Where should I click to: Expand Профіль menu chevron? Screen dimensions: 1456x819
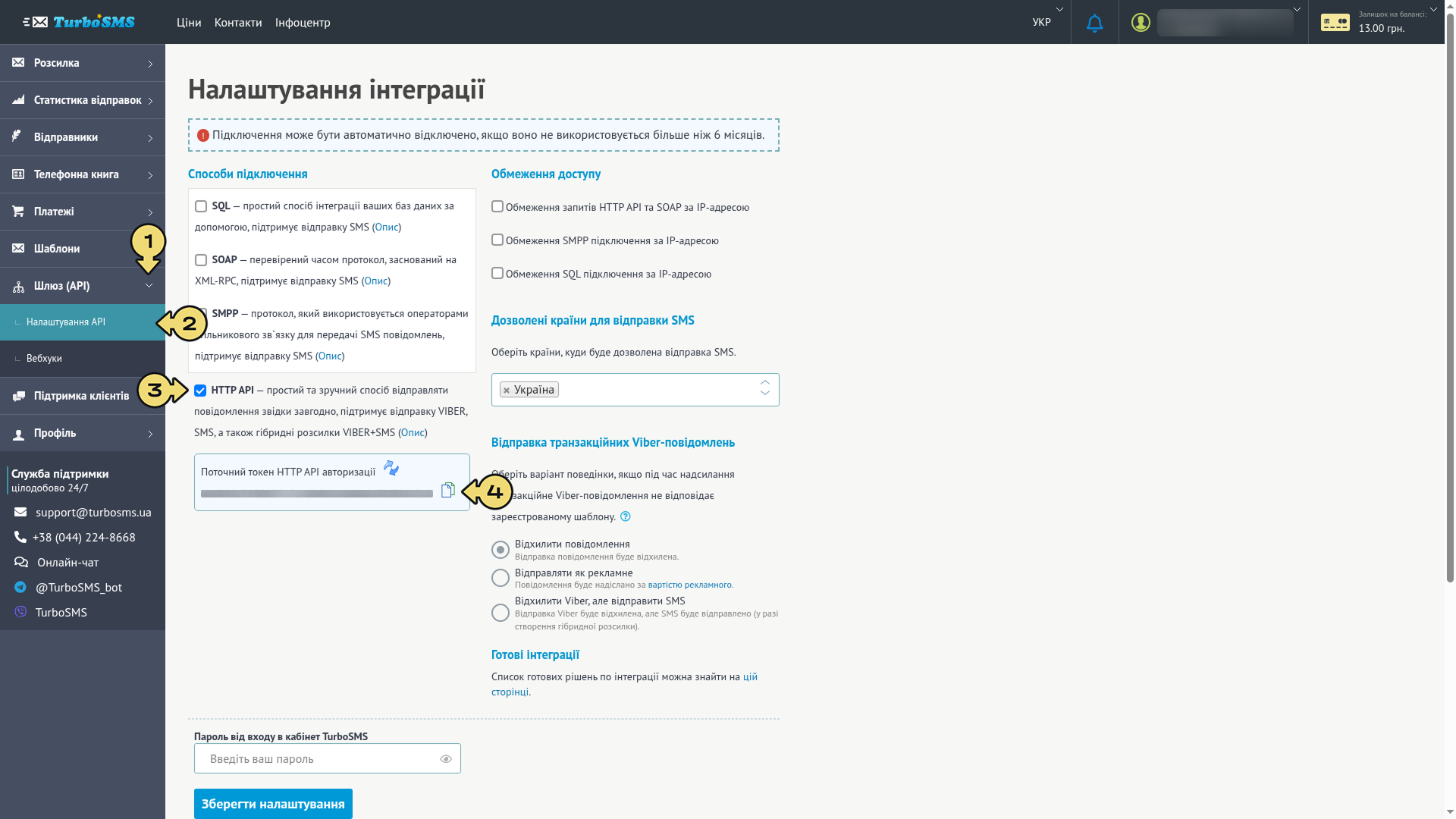(x=150, y=435)
